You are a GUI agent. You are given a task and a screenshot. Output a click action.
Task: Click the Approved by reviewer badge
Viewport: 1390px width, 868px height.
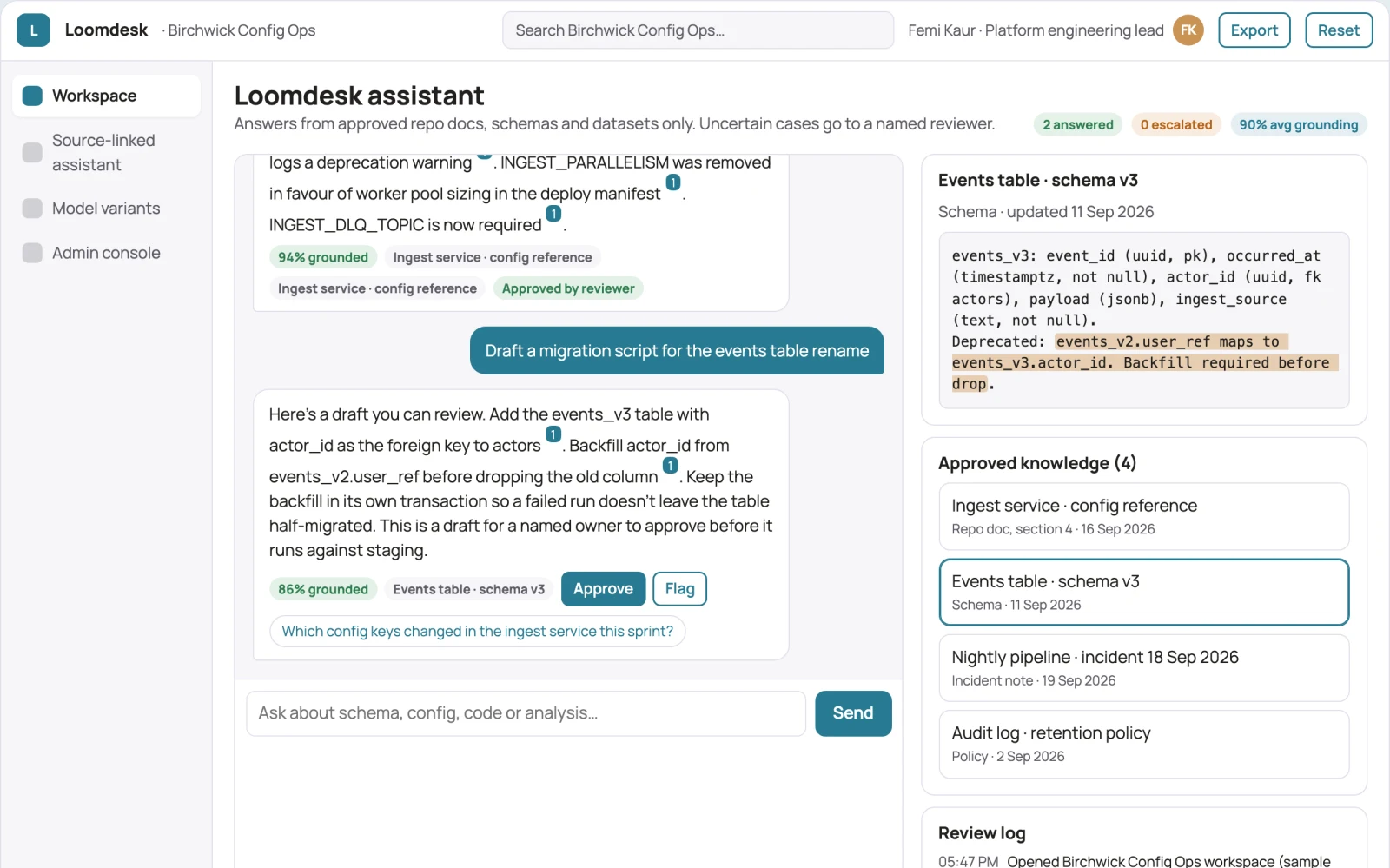tap(568, 288)
